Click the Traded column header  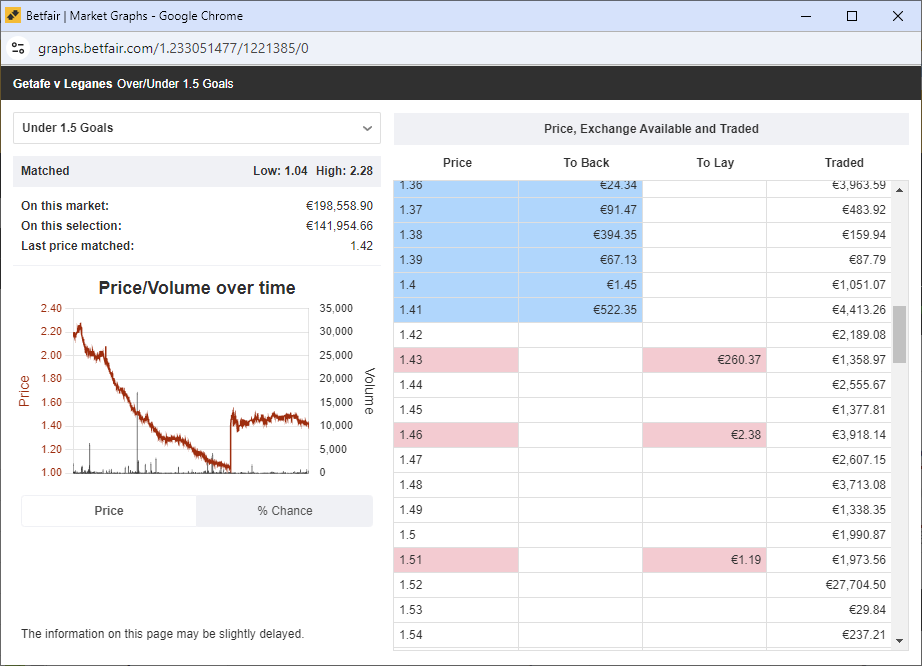pos(844,163)
